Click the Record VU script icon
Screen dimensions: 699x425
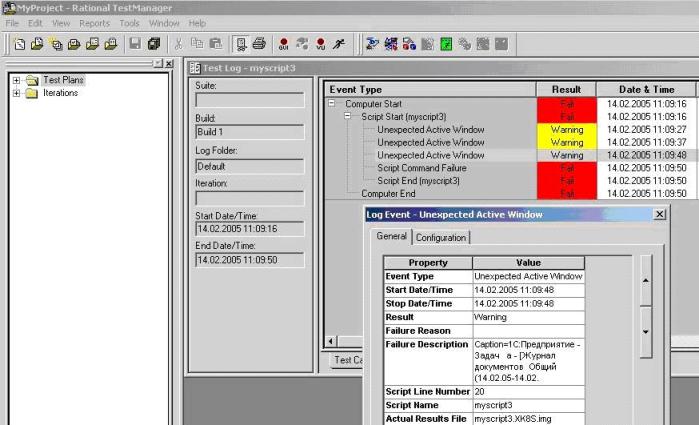coord(321,44)
